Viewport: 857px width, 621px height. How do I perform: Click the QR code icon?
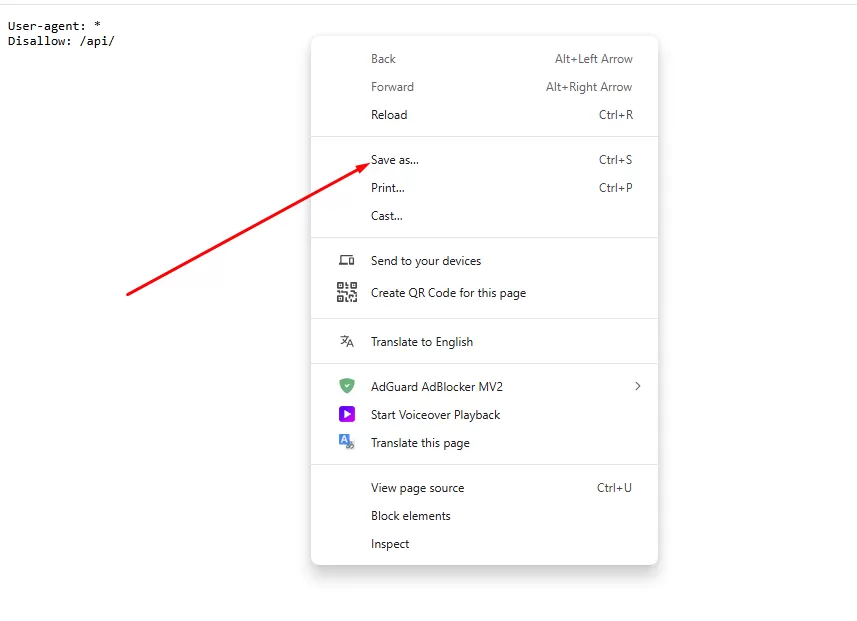point(347,293)
